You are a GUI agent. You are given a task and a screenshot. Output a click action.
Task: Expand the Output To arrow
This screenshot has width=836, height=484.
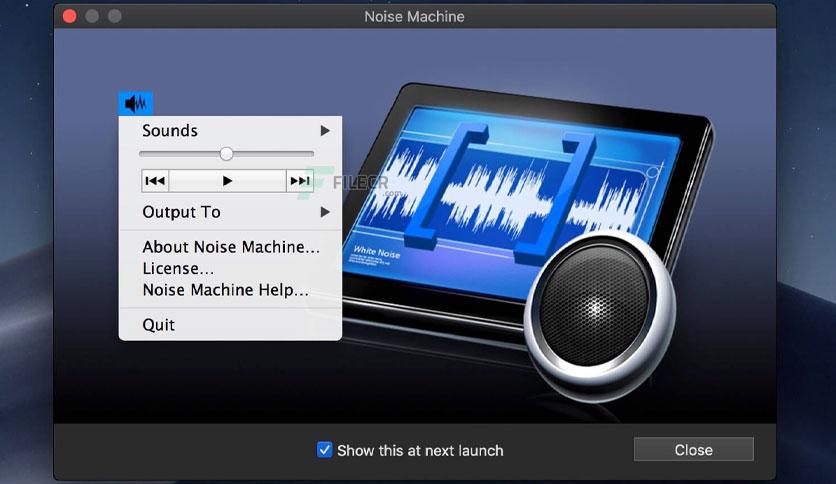325,212
